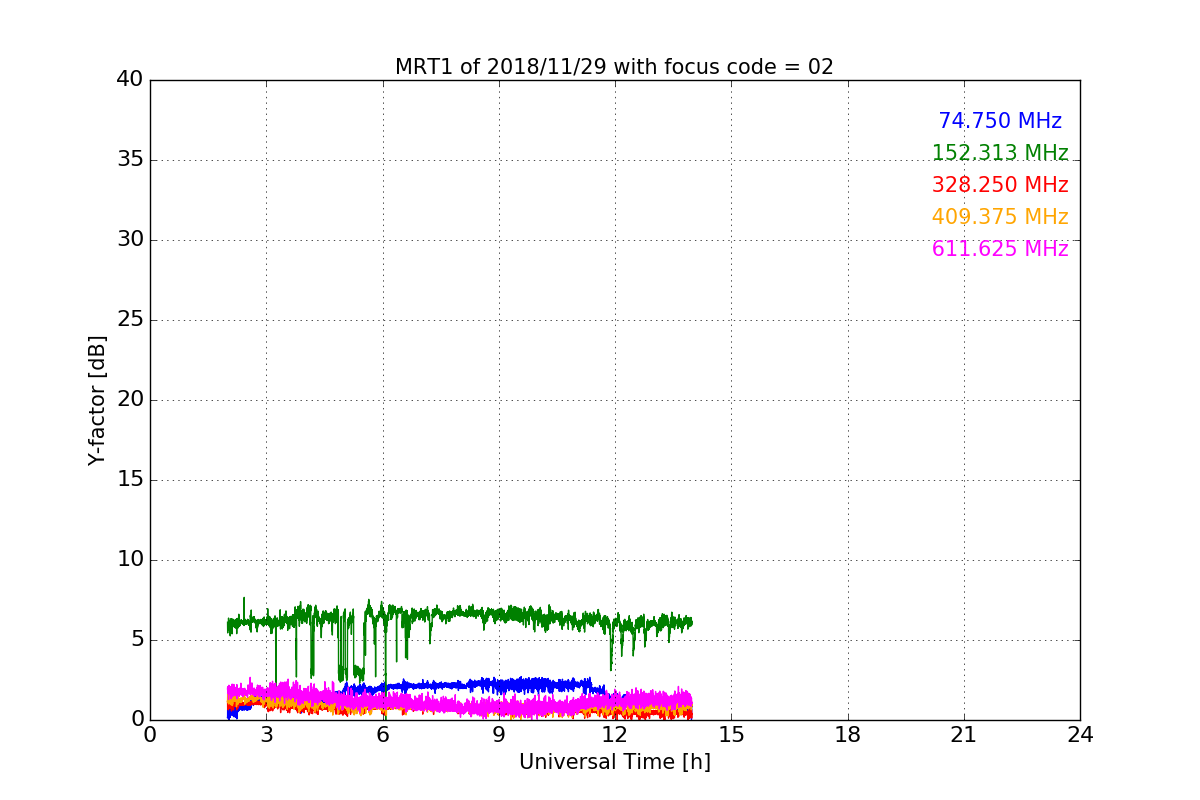
Task: Click the x-axis tick value 21
Action: pos(964,734)
